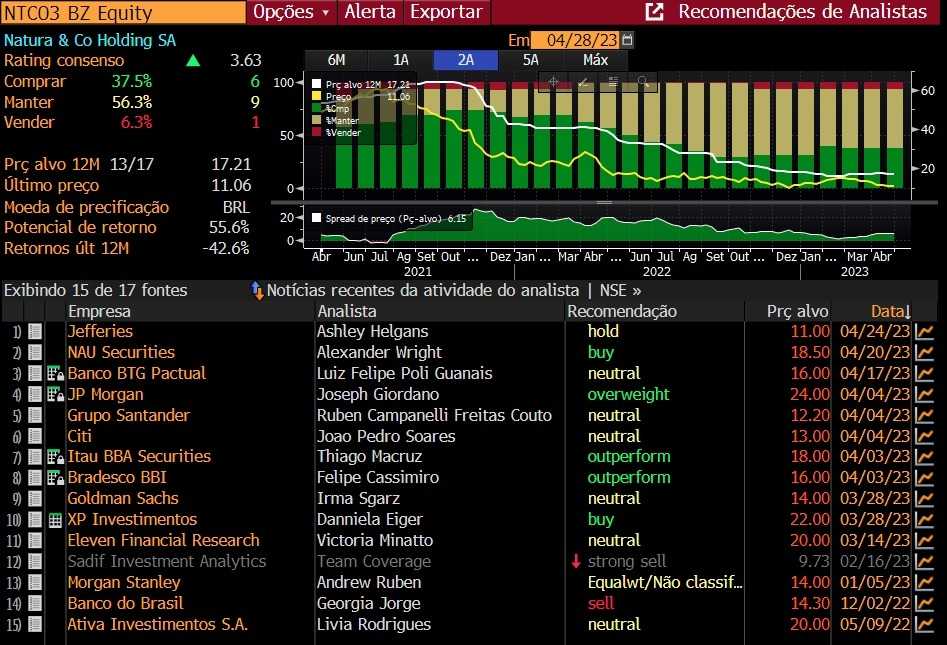Switch the chart to the 5A range tab
The height and width of the screenshot is (645, 947).
pyautogui.click(x=531, y=60)
